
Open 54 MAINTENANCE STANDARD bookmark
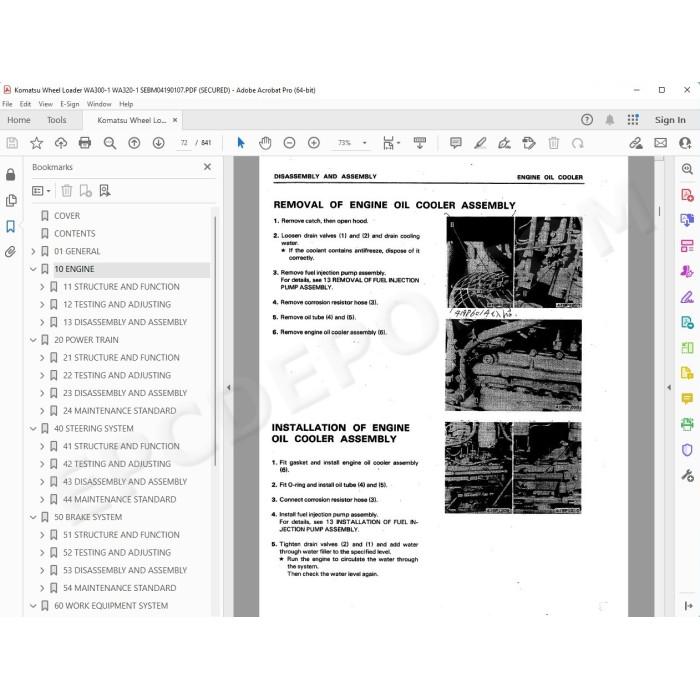120,588
